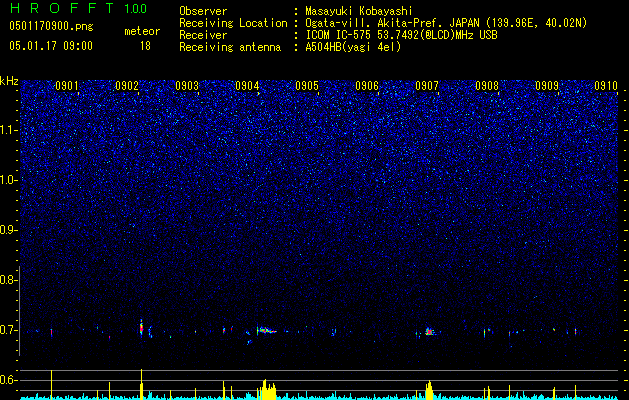Click the version number 1.0.0
Screen dimensions: 629x400
pos(135,9)
